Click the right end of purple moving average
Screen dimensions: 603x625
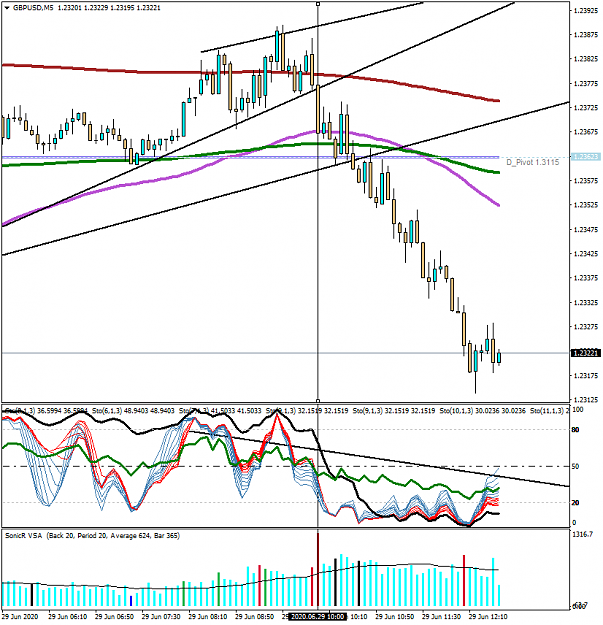[497, 204]
